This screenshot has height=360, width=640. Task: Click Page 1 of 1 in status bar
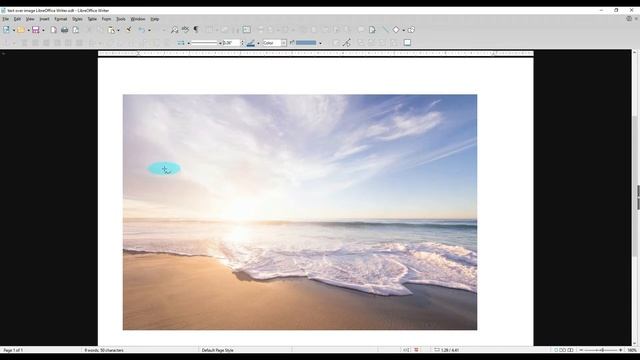13,350
